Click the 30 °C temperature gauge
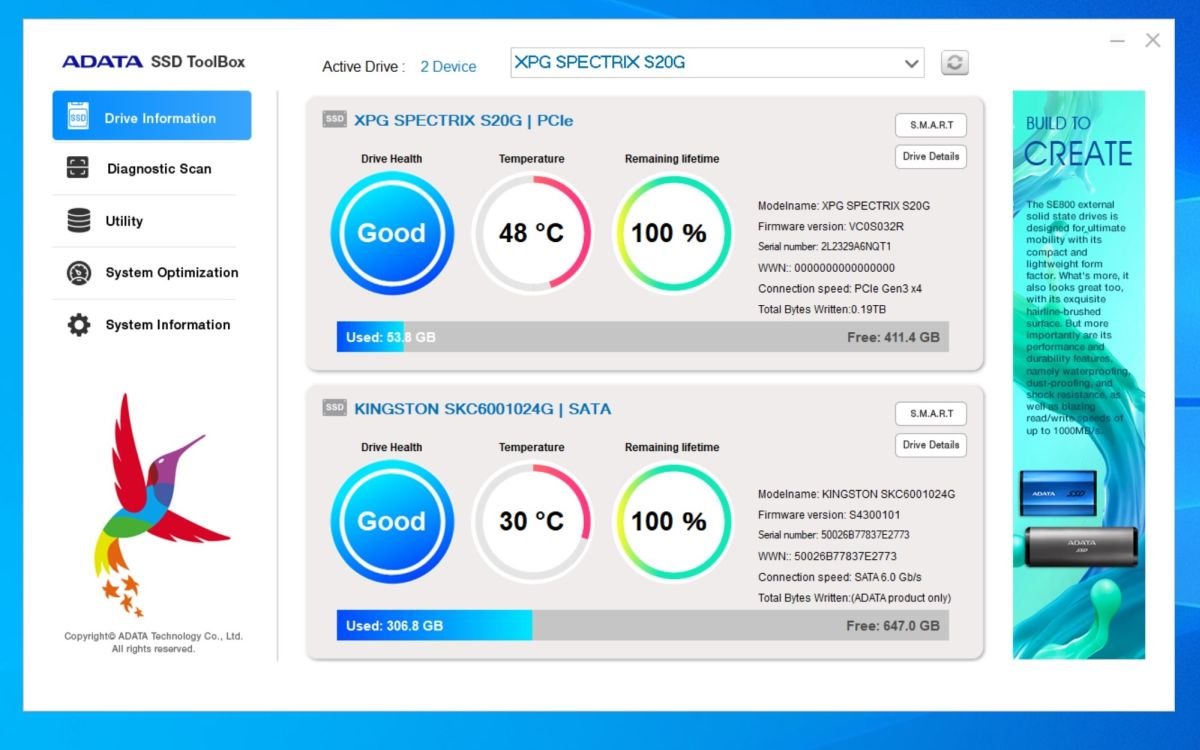 [531, 521]
